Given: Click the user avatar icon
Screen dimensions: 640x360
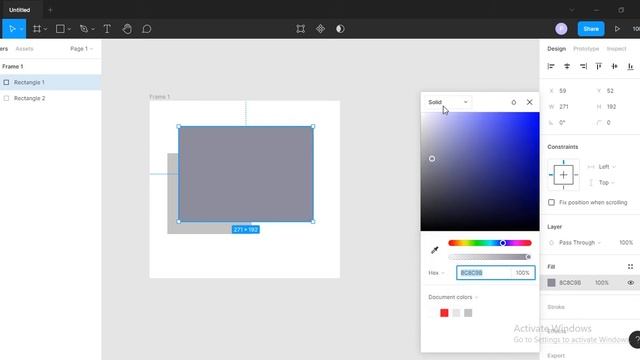Looking at the screenshot, I should point(561,29).
